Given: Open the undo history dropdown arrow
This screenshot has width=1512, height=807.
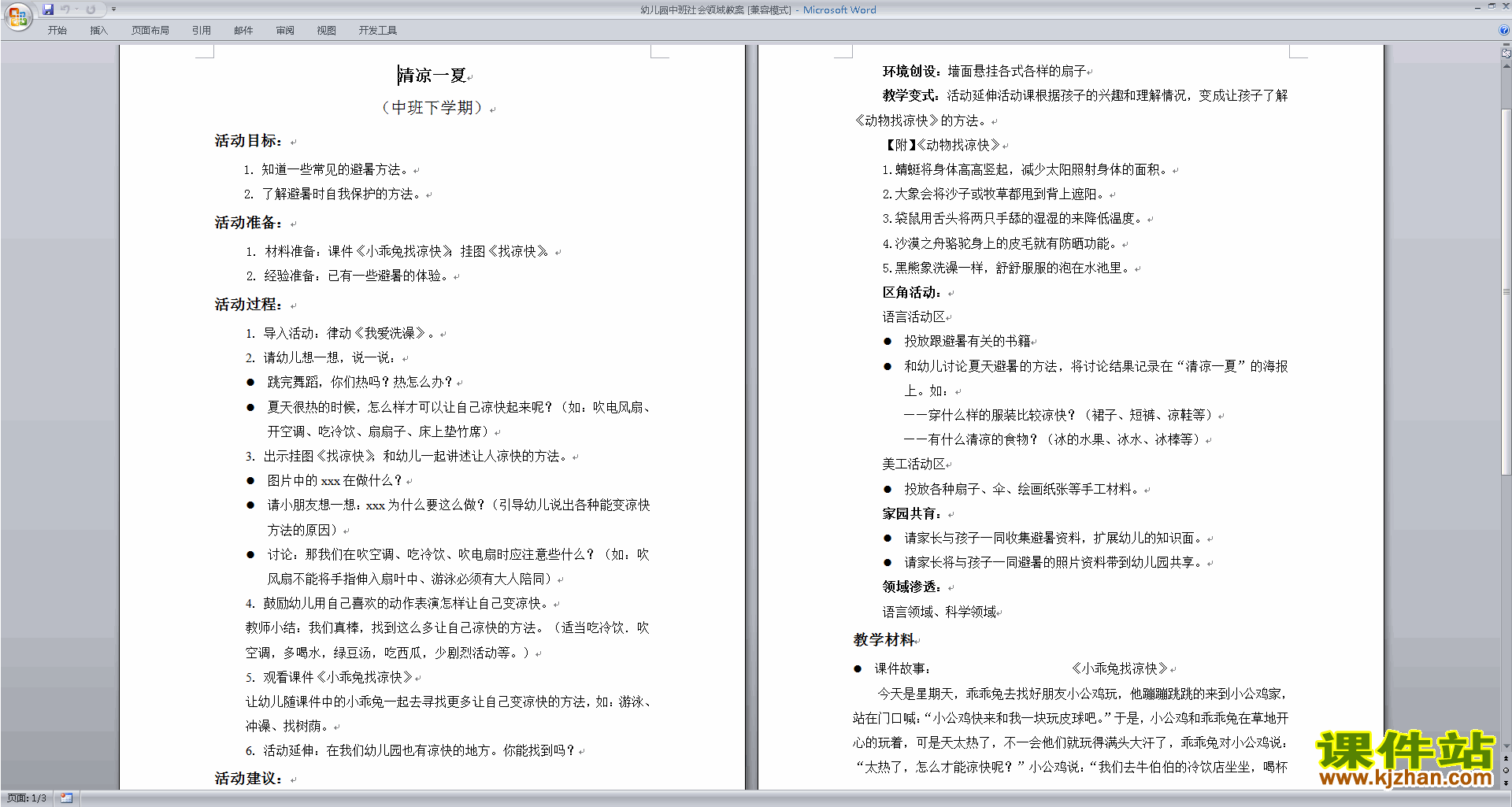Looking at the screenshot, I should (76, 9).
